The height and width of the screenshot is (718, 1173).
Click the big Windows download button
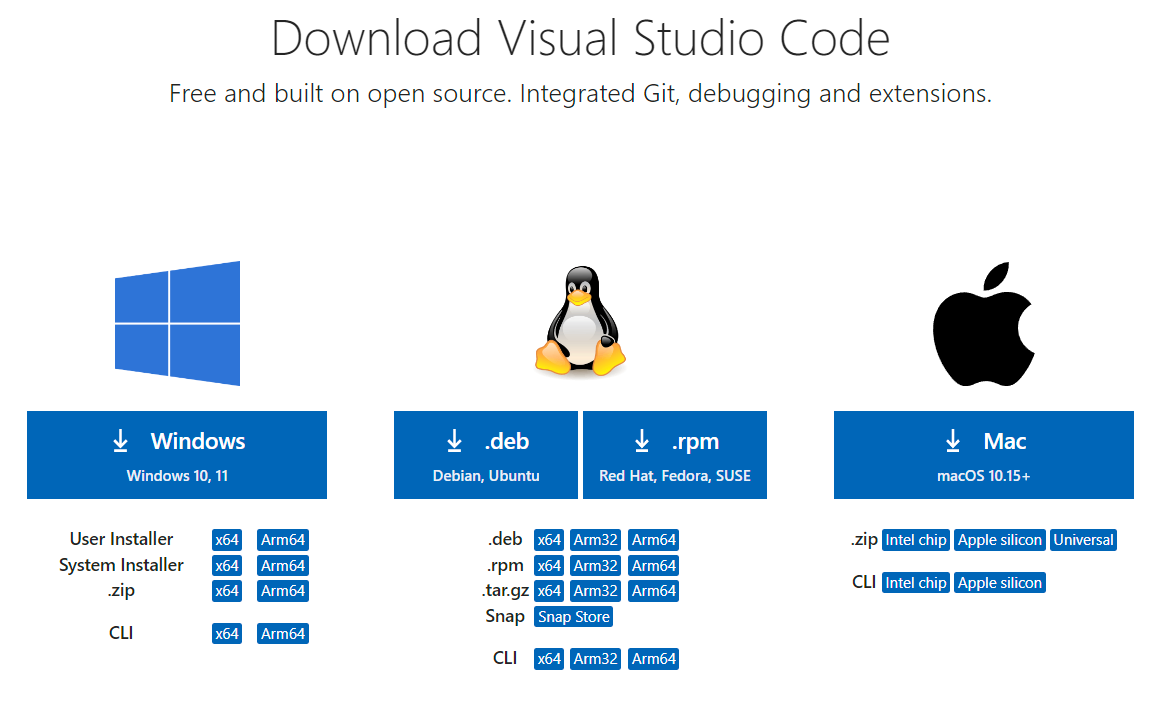click(177, 455)
